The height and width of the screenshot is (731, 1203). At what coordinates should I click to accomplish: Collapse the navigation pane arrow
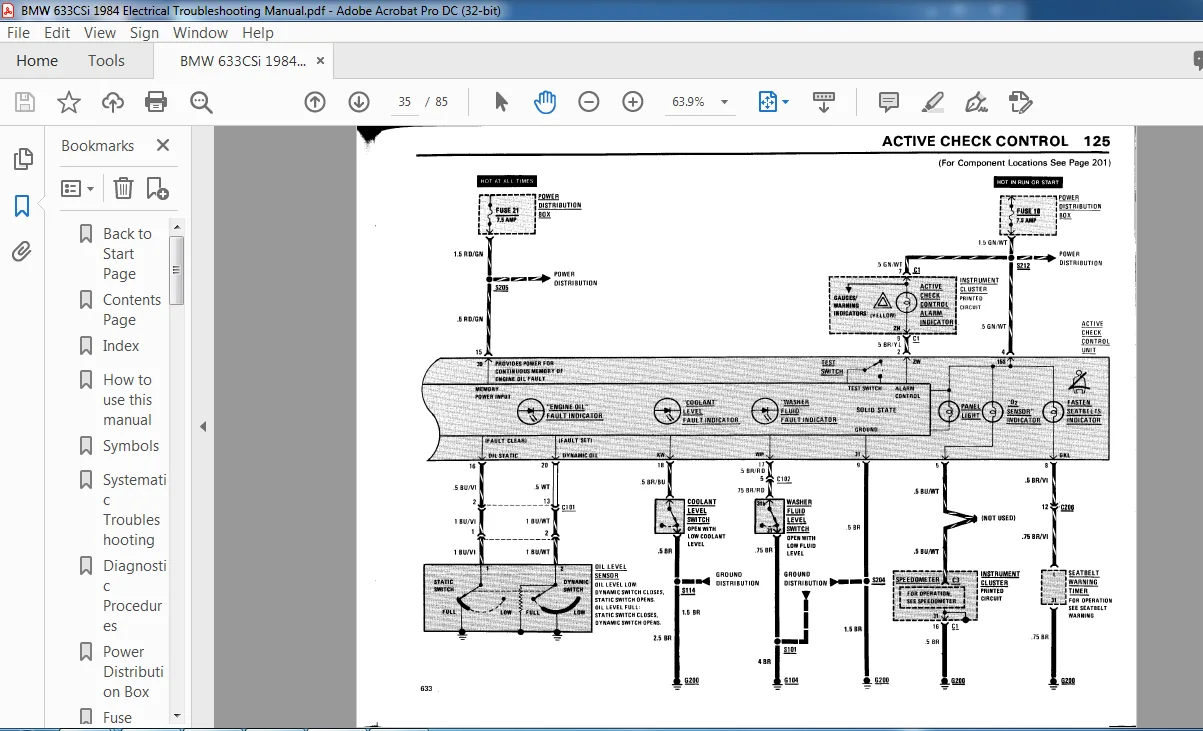203,426
